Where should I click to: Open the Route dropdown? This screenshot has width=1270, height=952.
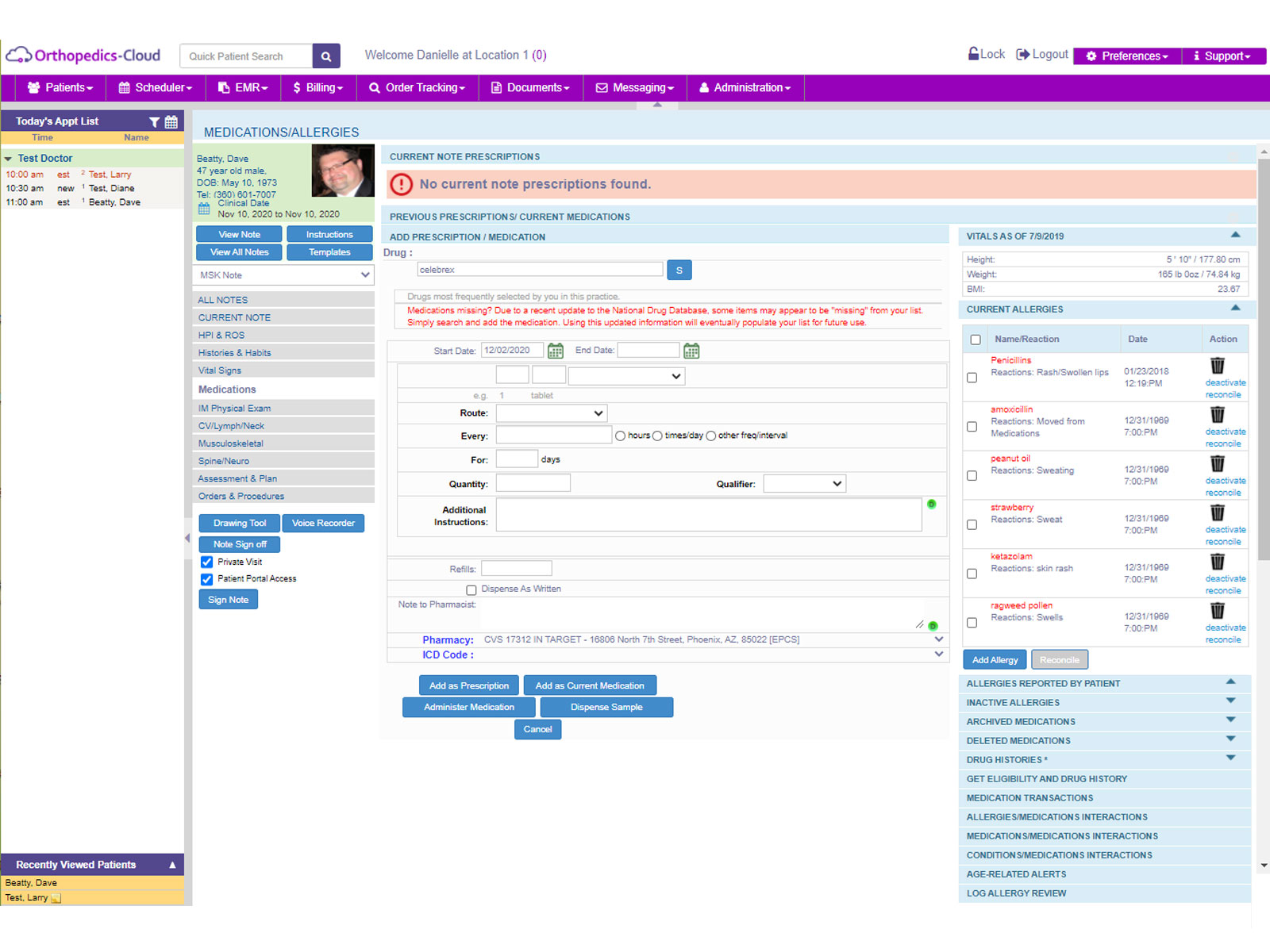(x=552, y=413)
